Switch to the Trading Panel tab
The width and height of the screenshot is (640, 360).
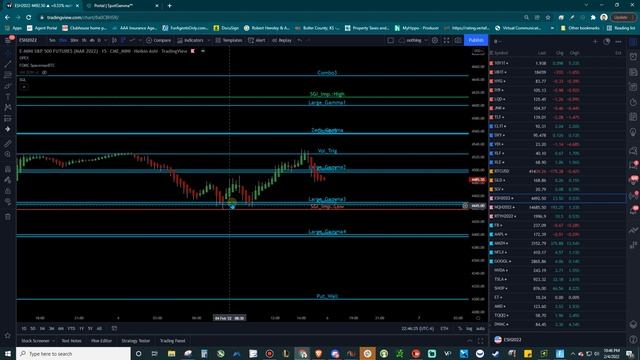click(x=172, y=341)
